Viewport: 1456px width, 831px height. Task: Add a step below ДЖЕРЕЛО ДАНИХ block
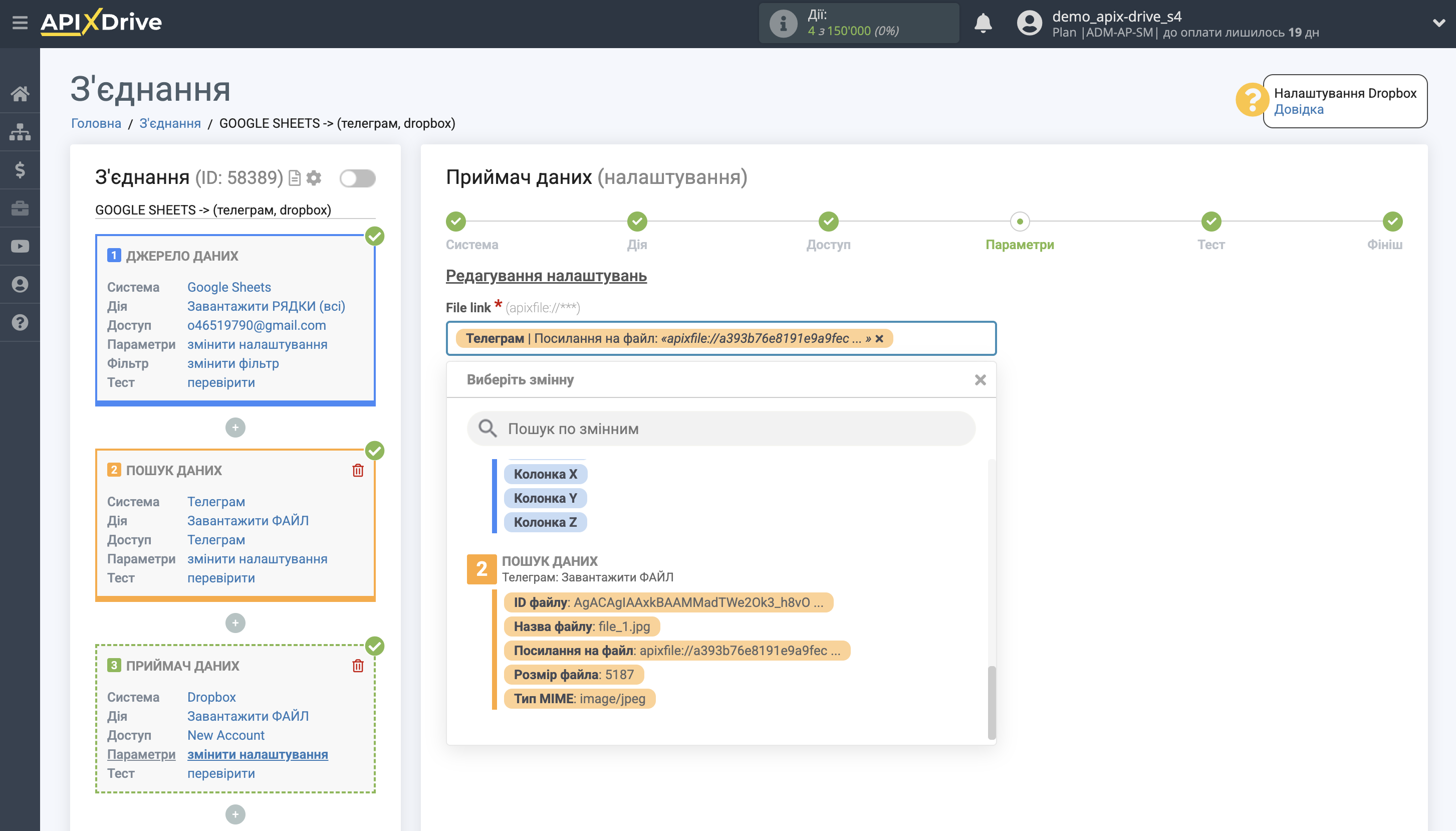[x=235, y=428]
